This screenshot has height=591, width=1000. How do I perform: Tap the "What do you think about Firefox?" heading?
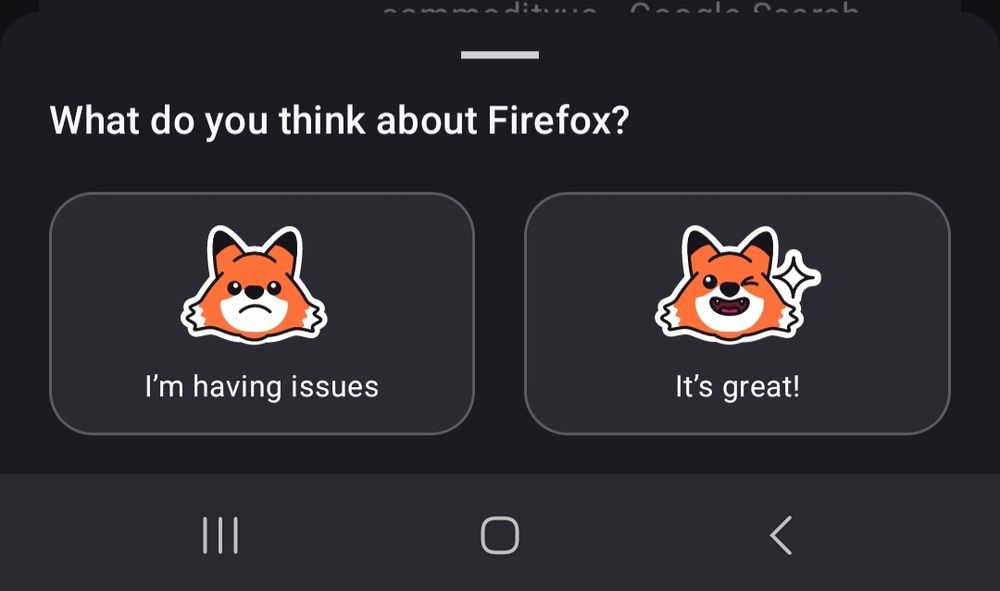click(339, 120)
